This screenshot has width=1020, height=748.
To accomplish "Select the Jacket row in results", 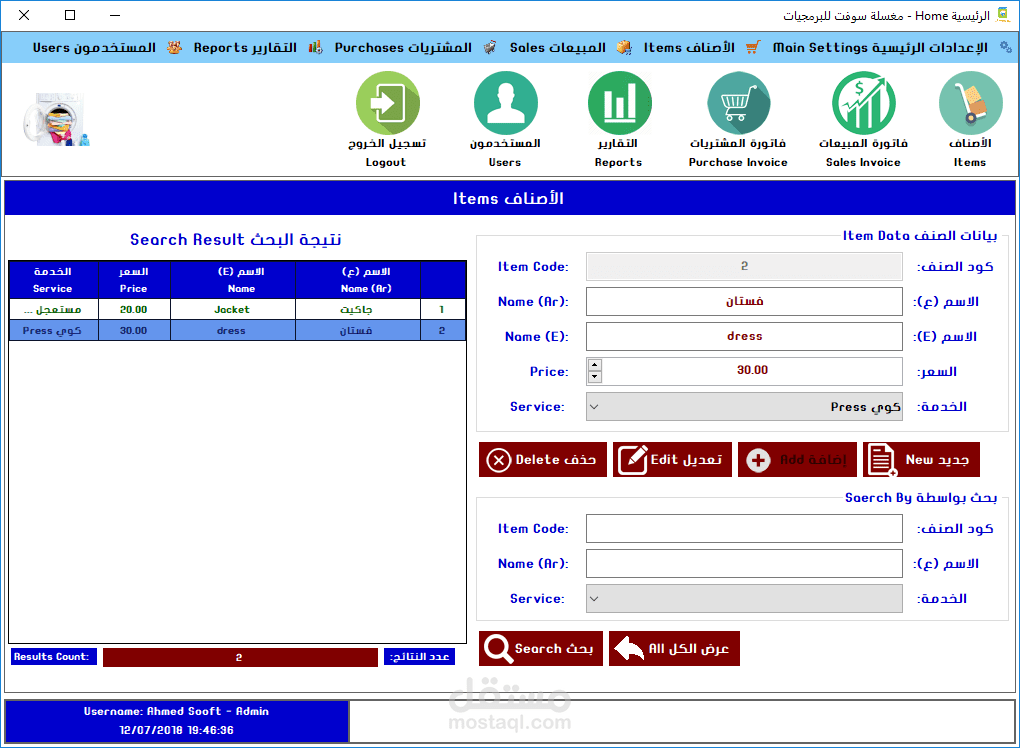I will point(237,310).
